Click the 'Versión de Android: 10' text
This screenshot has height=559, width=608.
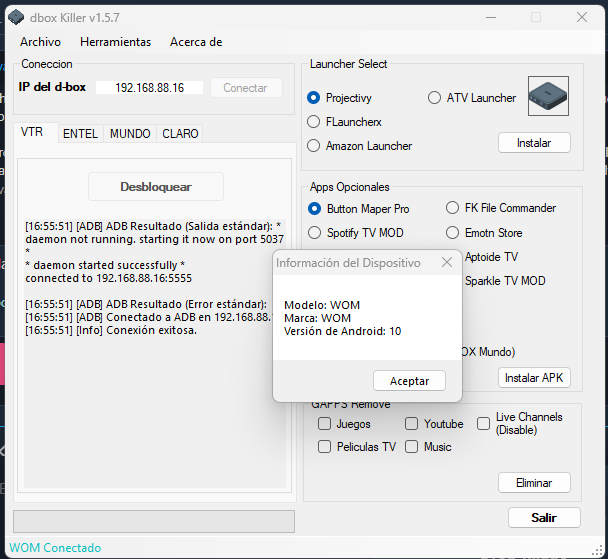click(x=342, y=331)
